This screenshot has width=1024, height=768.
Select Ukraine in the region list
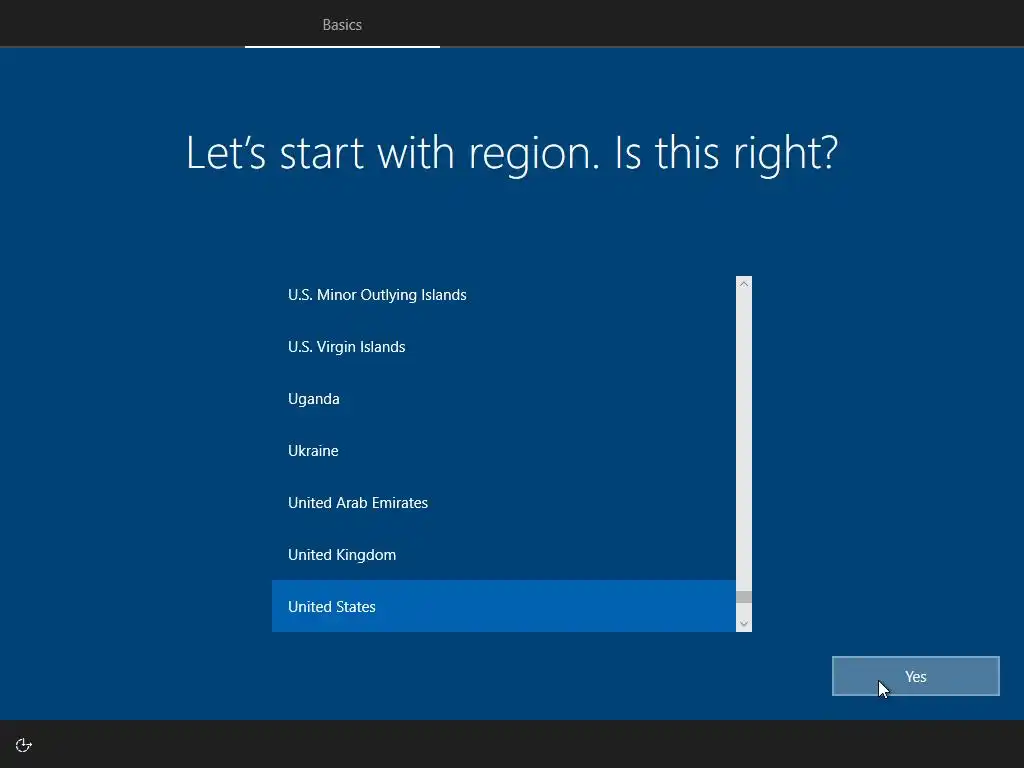(x=504, y=451)
